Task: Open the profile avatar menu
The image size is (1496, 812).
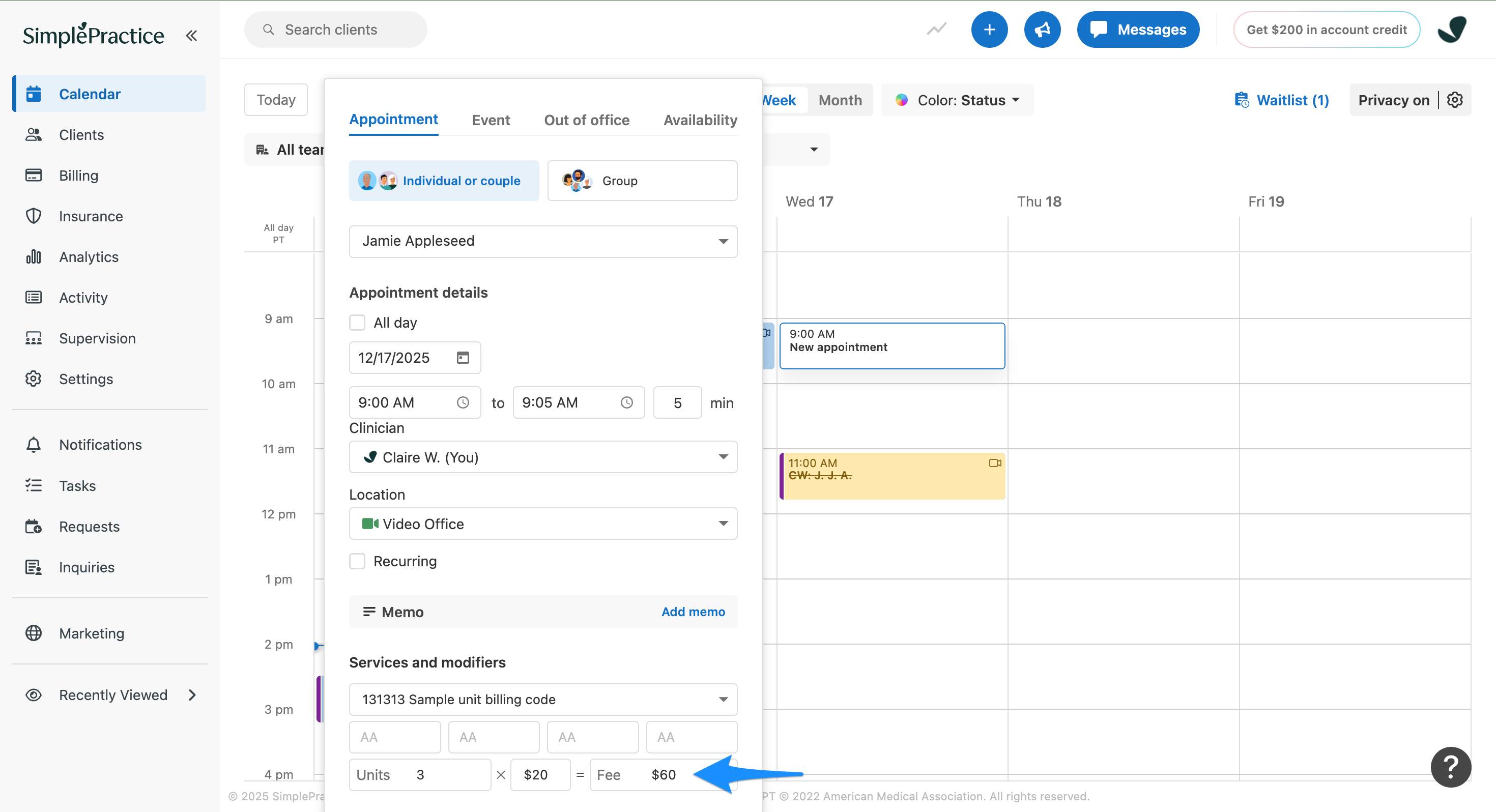Action: [1452, 29]
